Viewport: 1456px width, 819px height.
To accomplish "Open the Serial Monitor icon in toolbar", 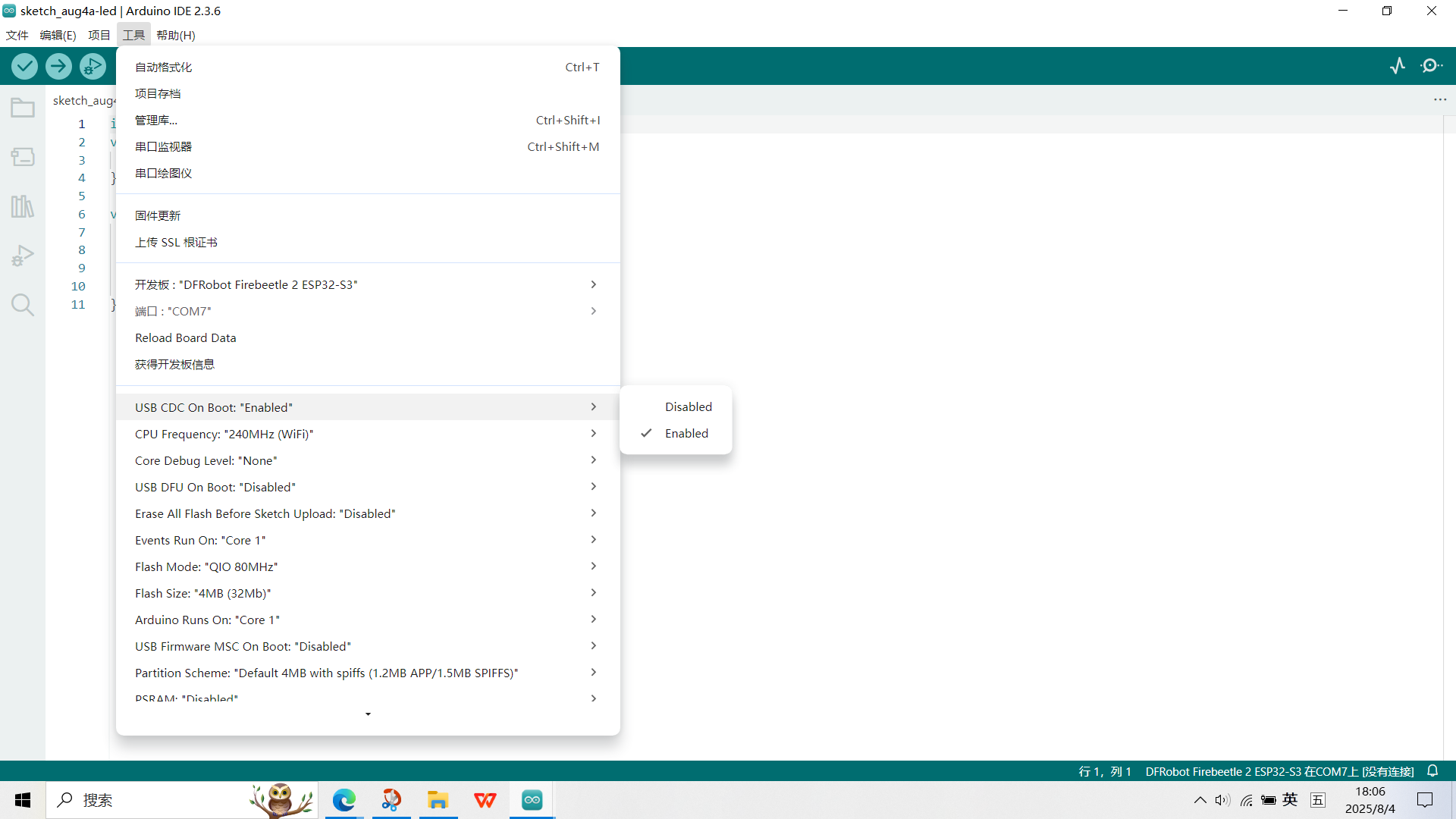I will click(1432, 66).
